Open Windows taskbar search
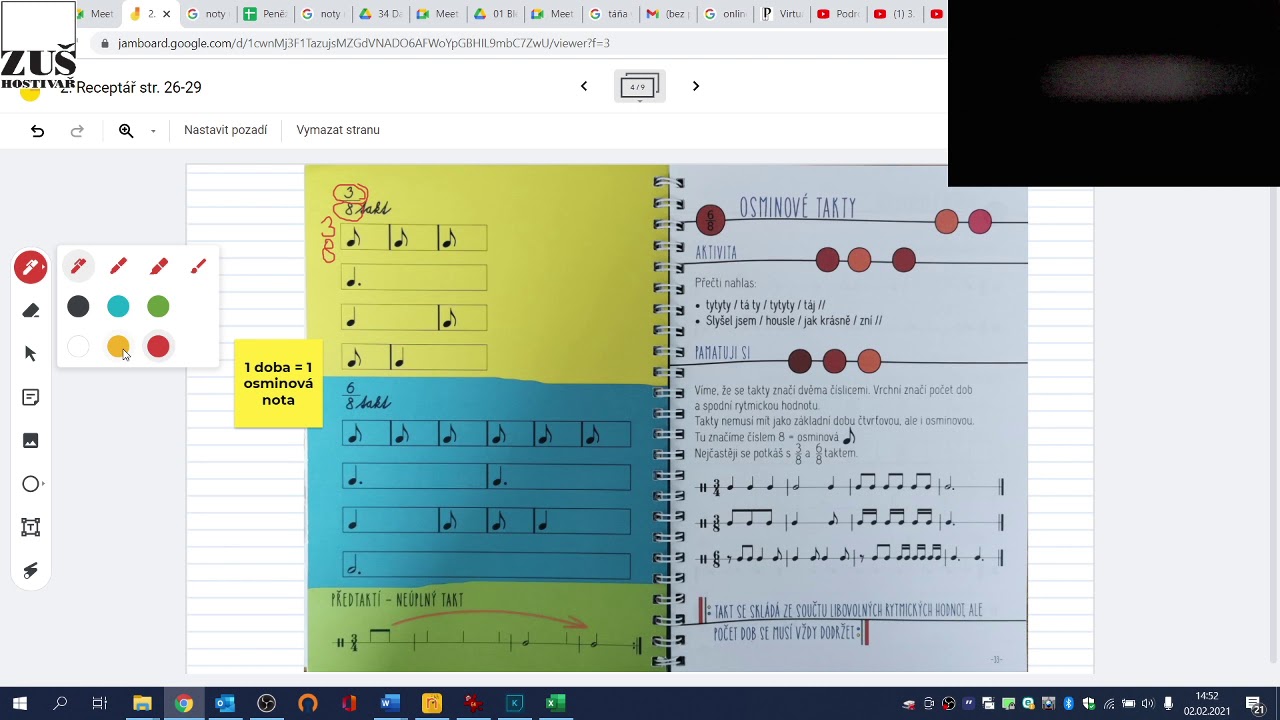 pyautogui.click(x=60, y=704)
